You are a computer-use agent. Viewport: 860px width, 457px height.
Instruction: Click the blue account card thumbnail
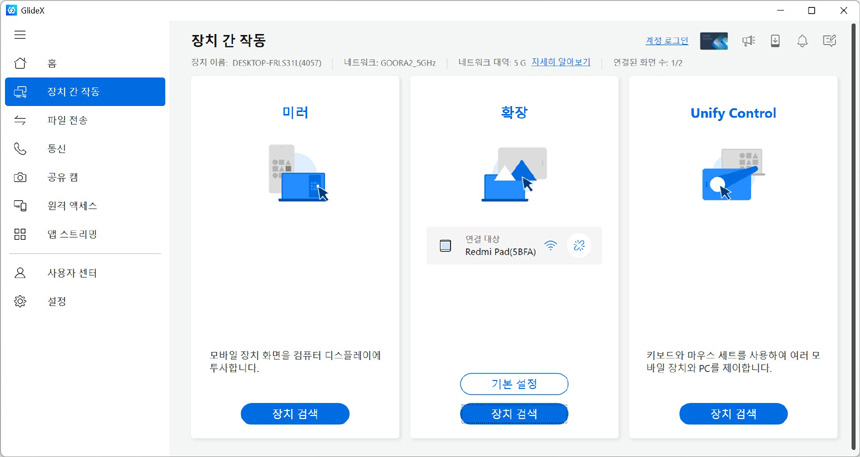[713, 41]
